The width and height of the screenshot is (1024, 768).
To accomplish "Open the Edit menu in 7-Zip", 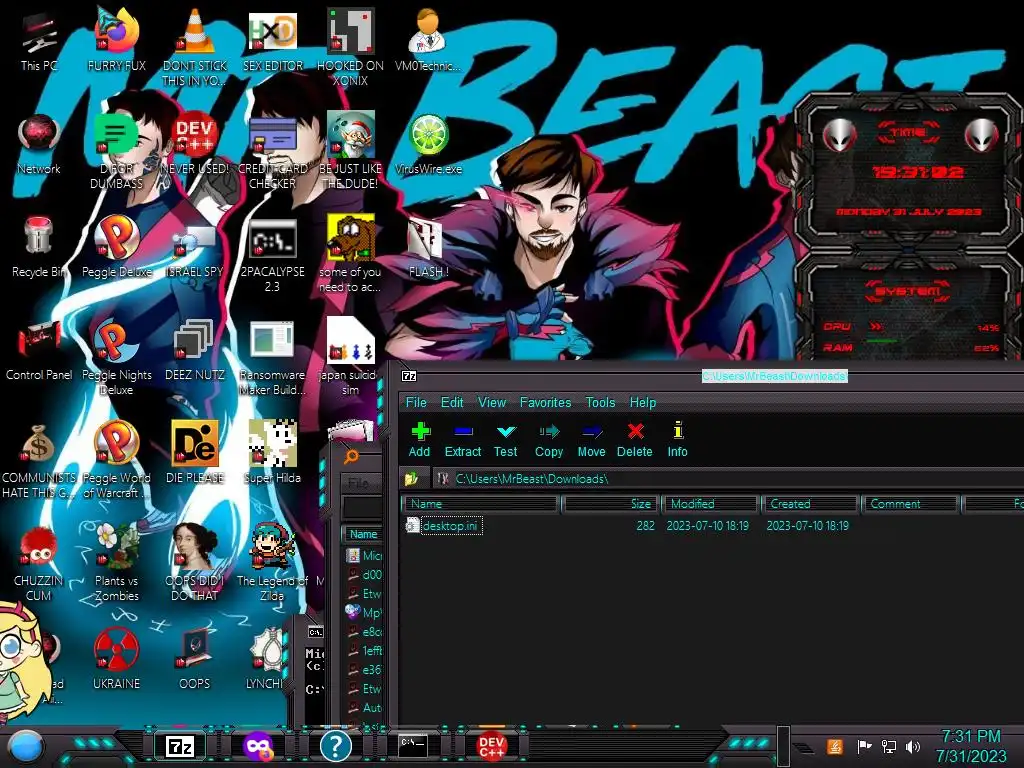I will pos(452,402).
